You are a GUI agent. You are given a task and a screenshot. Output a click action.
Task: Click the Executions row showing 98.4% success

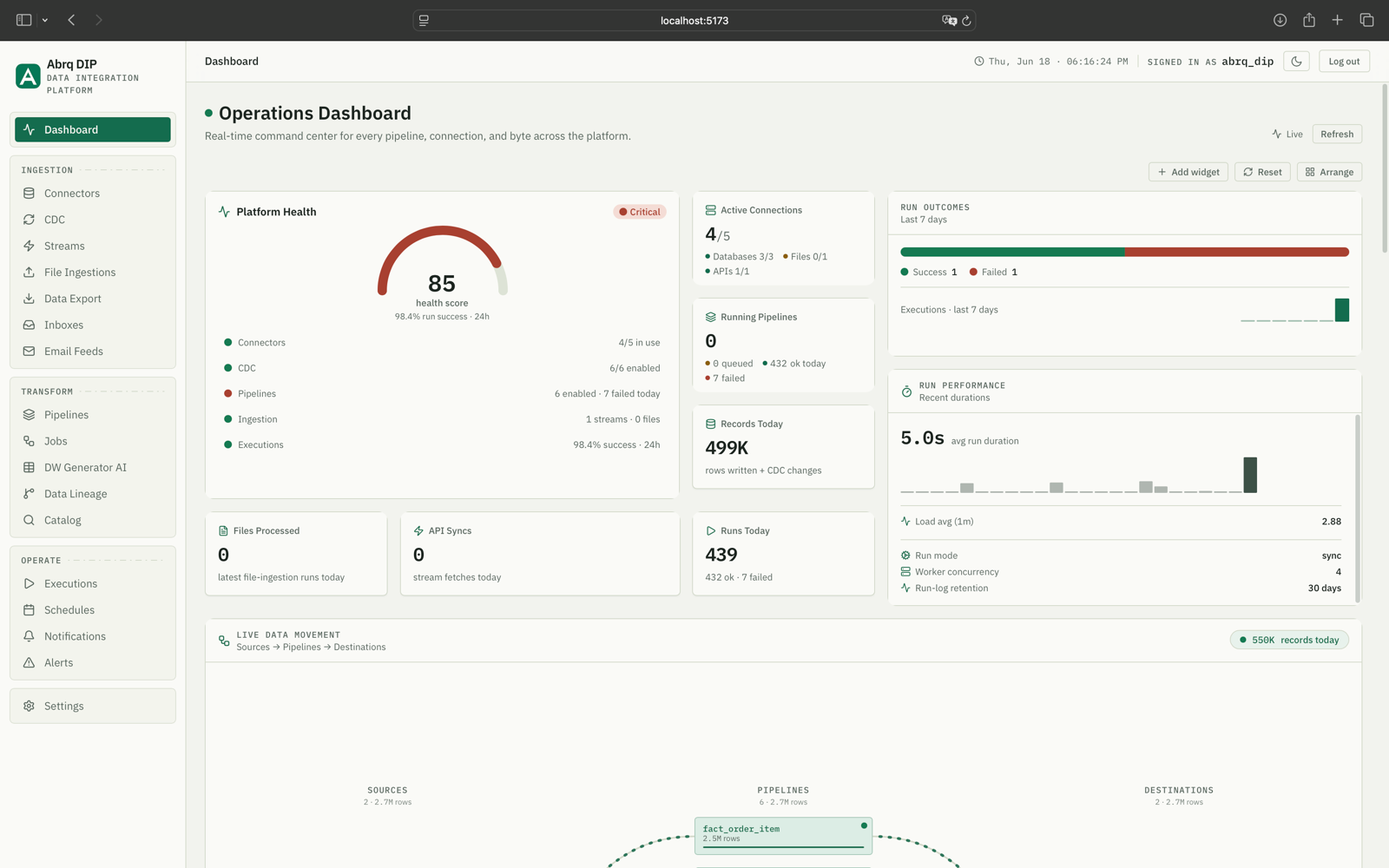click(x=442, y=444)
